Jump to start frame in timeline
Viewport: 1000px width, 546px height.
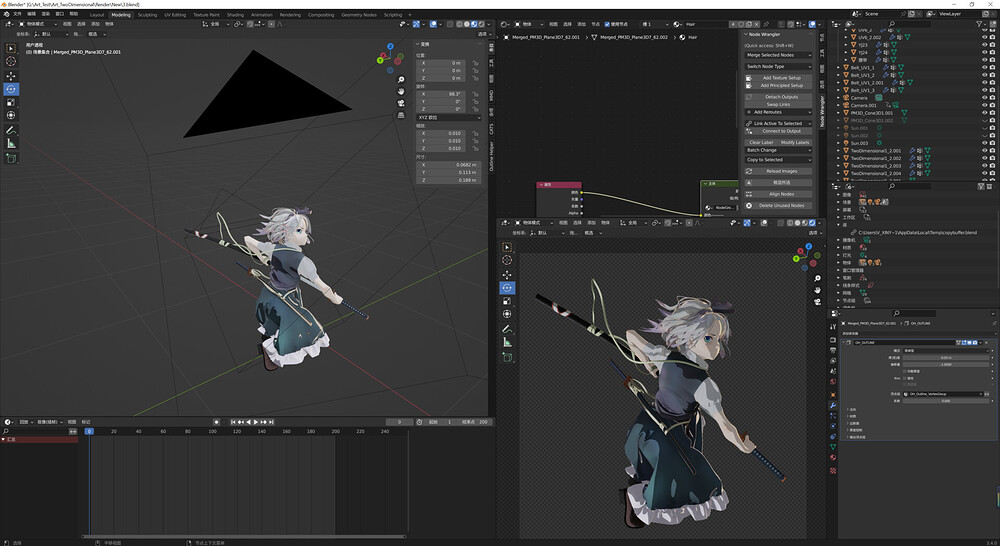[x=233, y=422]
